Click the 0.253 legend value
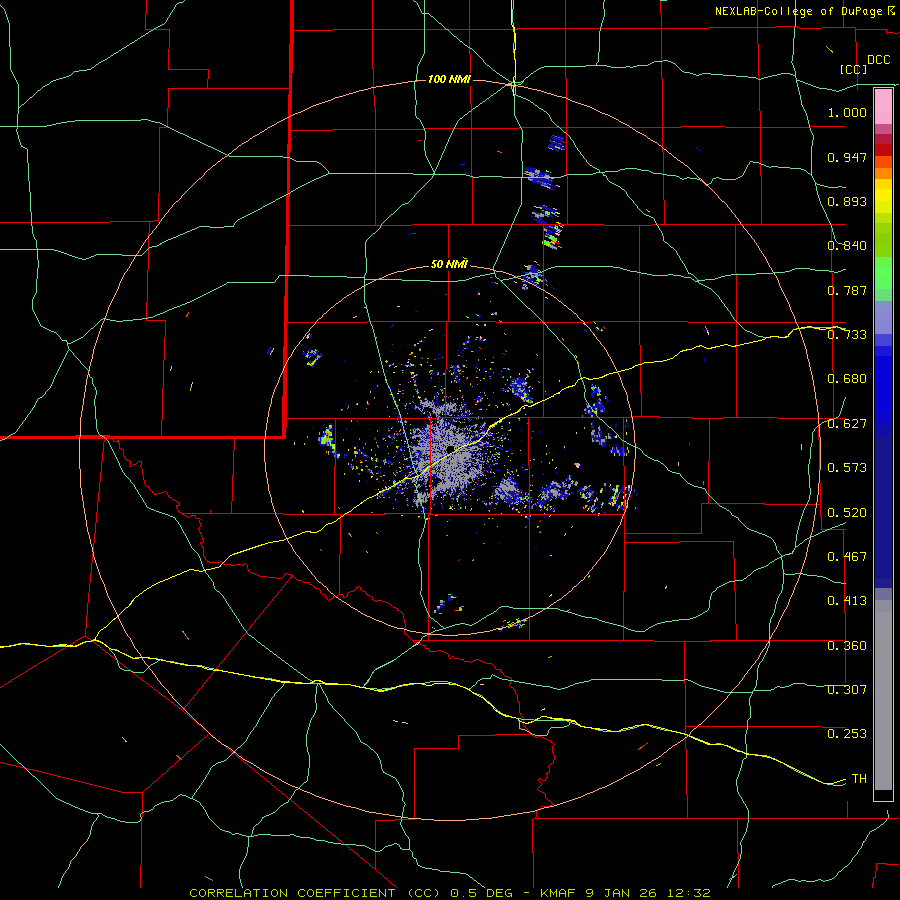Viewport: 900px width, 900px height. 847,734
